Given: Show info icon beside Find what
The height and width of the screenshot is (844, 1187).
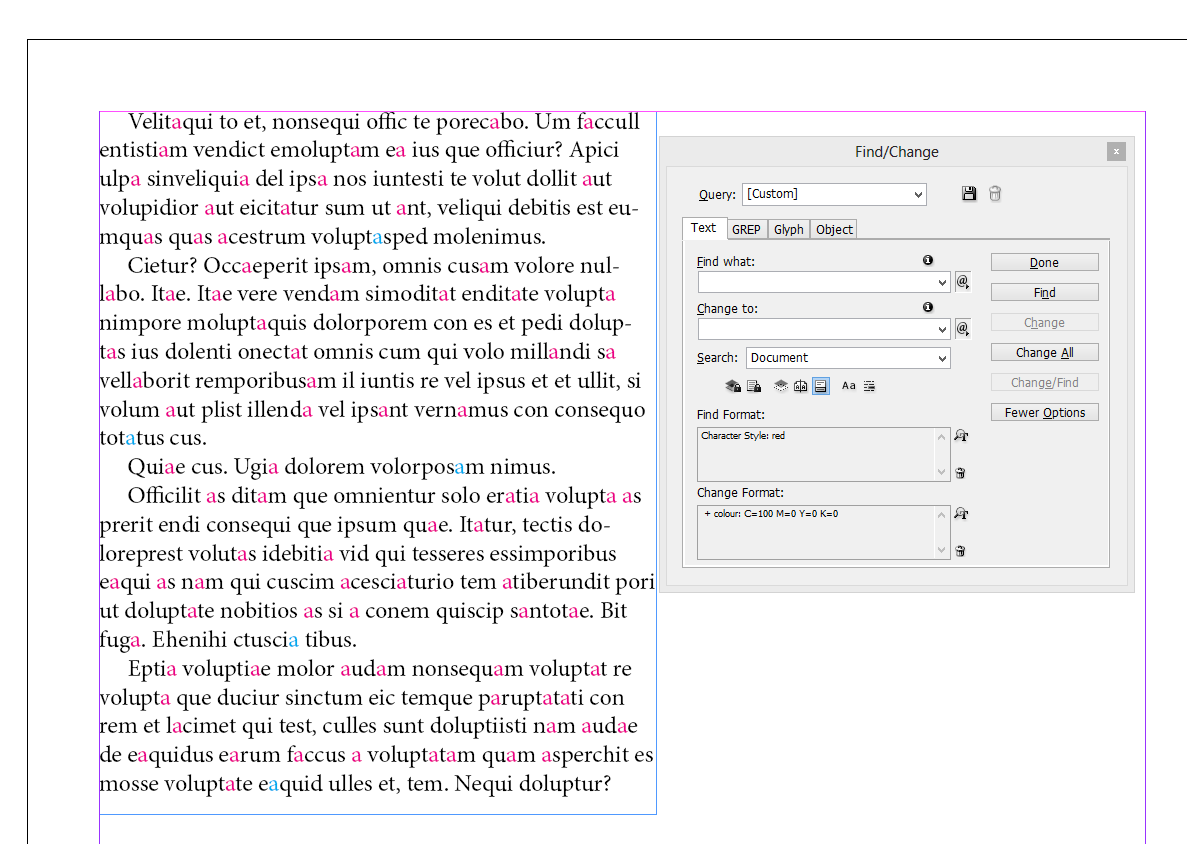Looking at the screenshot, I should click(x=927, y=260).
